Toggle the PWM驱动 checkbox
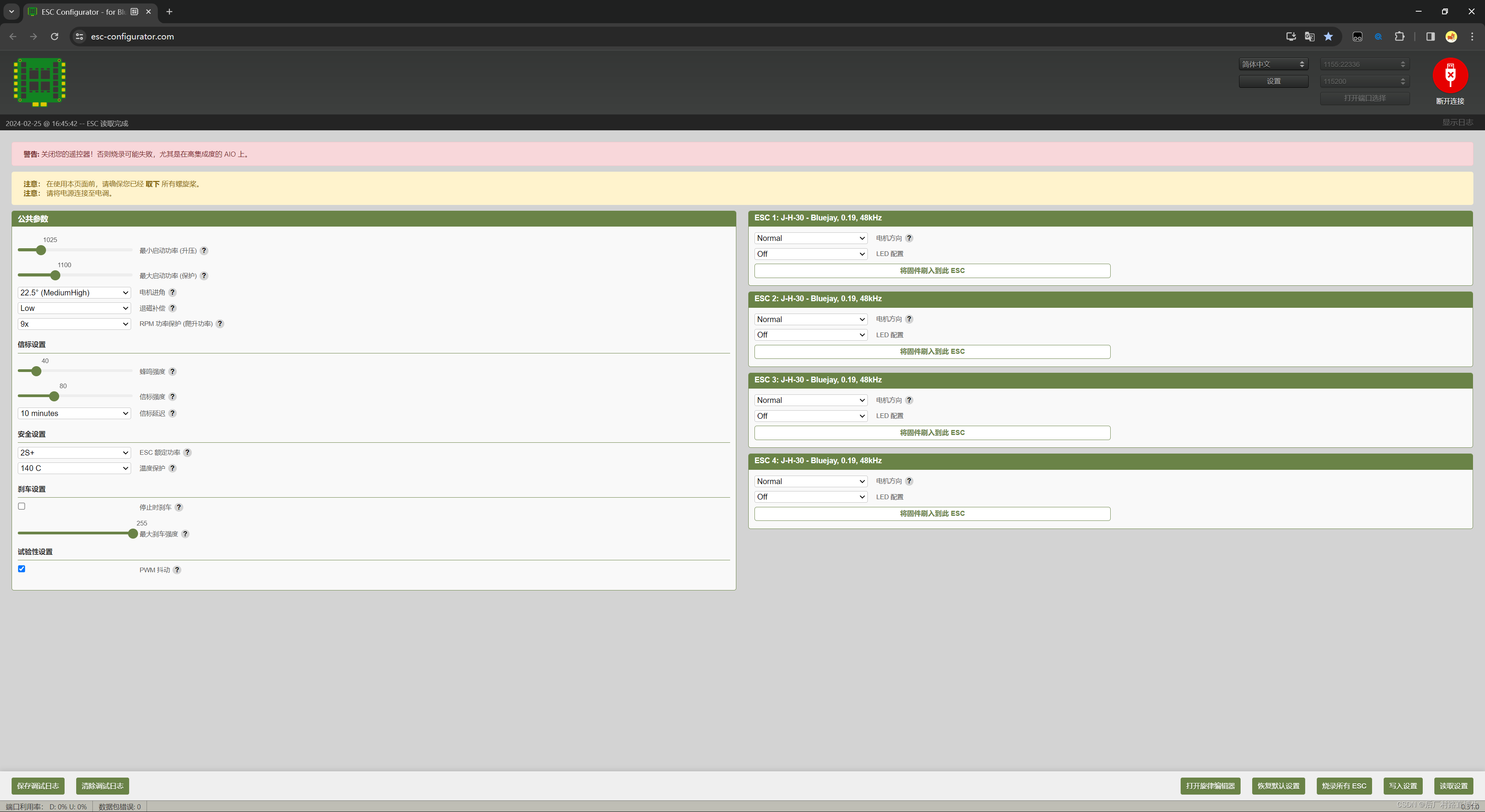 (22, 569)
